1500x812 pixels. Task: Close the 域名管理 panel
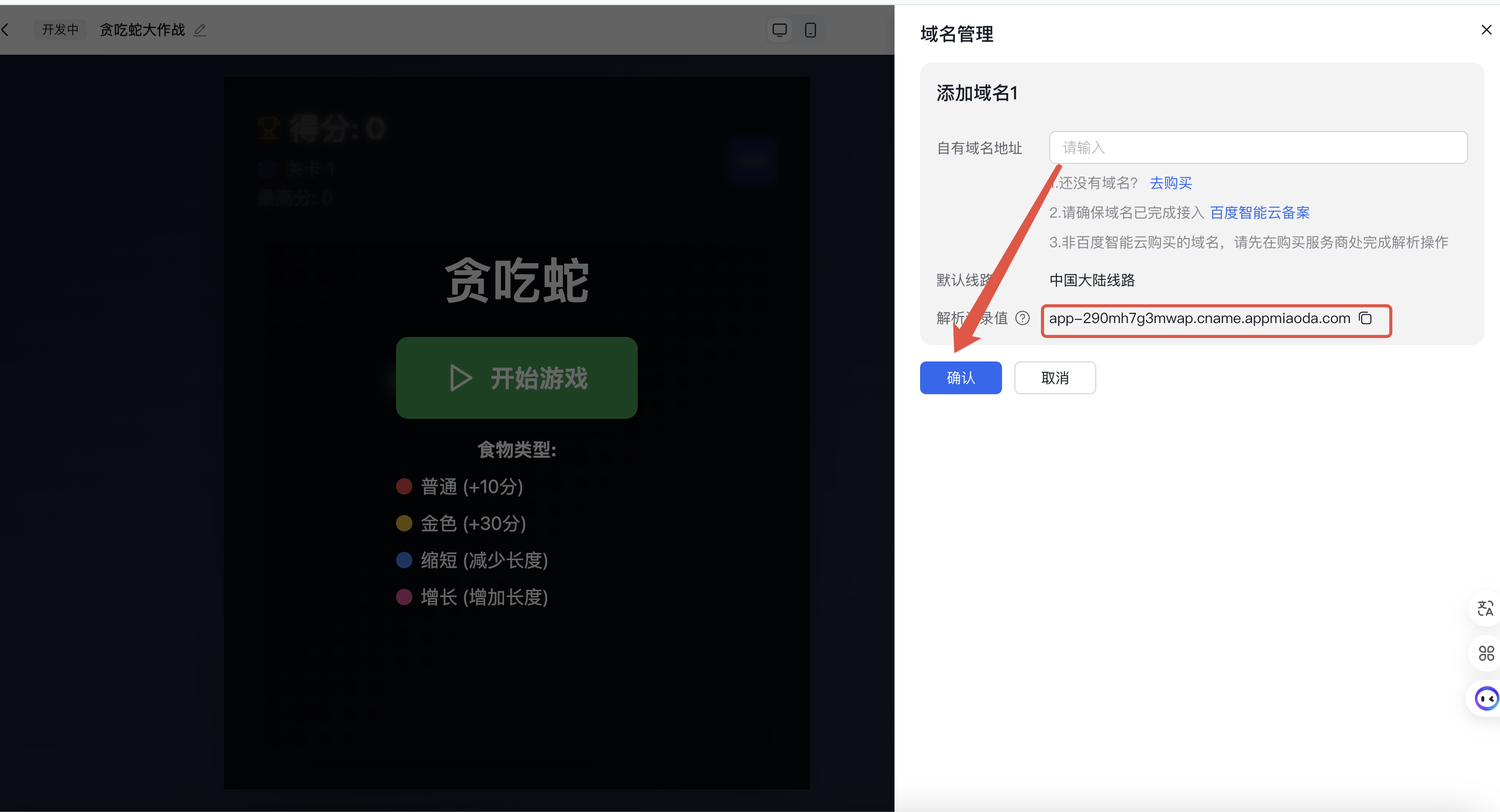coord(1486,30)
